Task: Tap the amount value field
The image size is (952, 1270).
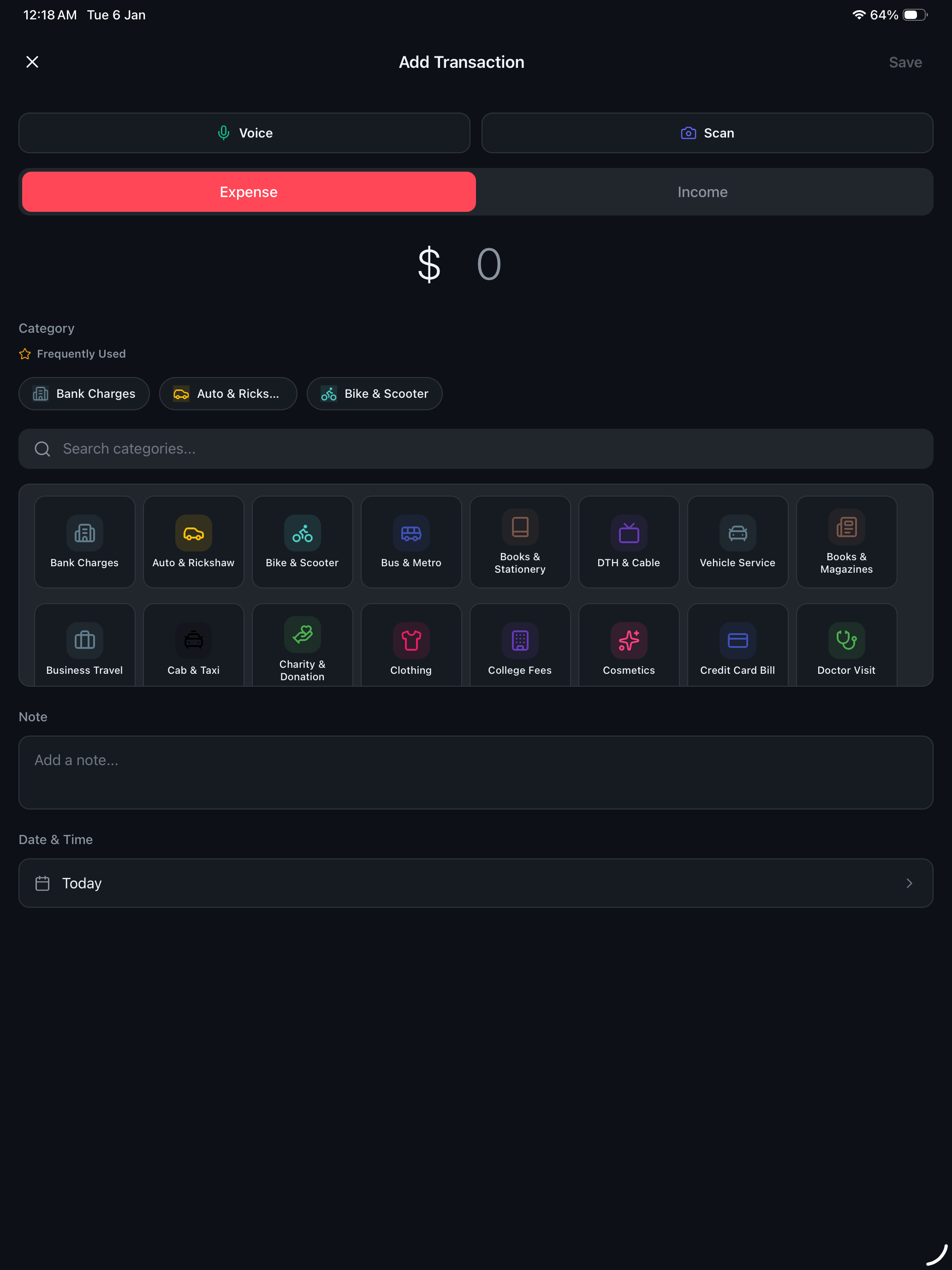Action: coord(489,265)
